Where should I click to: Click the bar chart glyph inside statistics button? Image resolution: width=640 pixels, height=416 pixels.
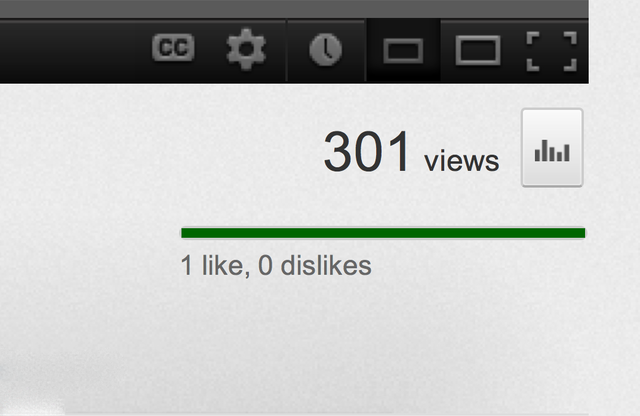[552, 151]
